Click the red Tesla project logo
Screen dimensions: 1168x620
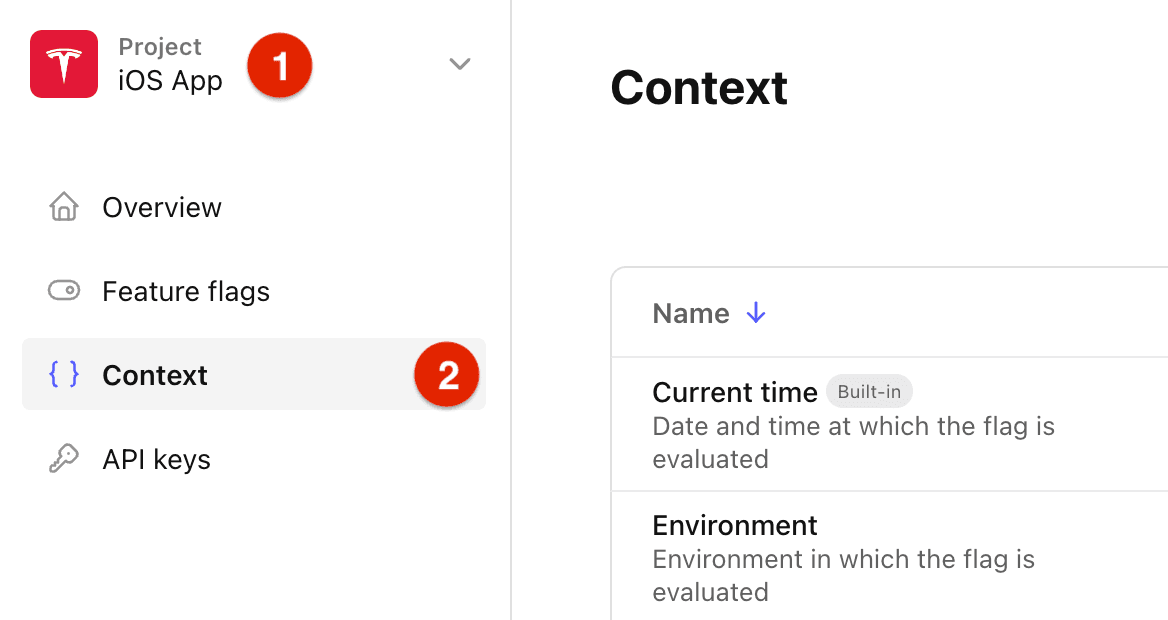[x=64, y=64]
